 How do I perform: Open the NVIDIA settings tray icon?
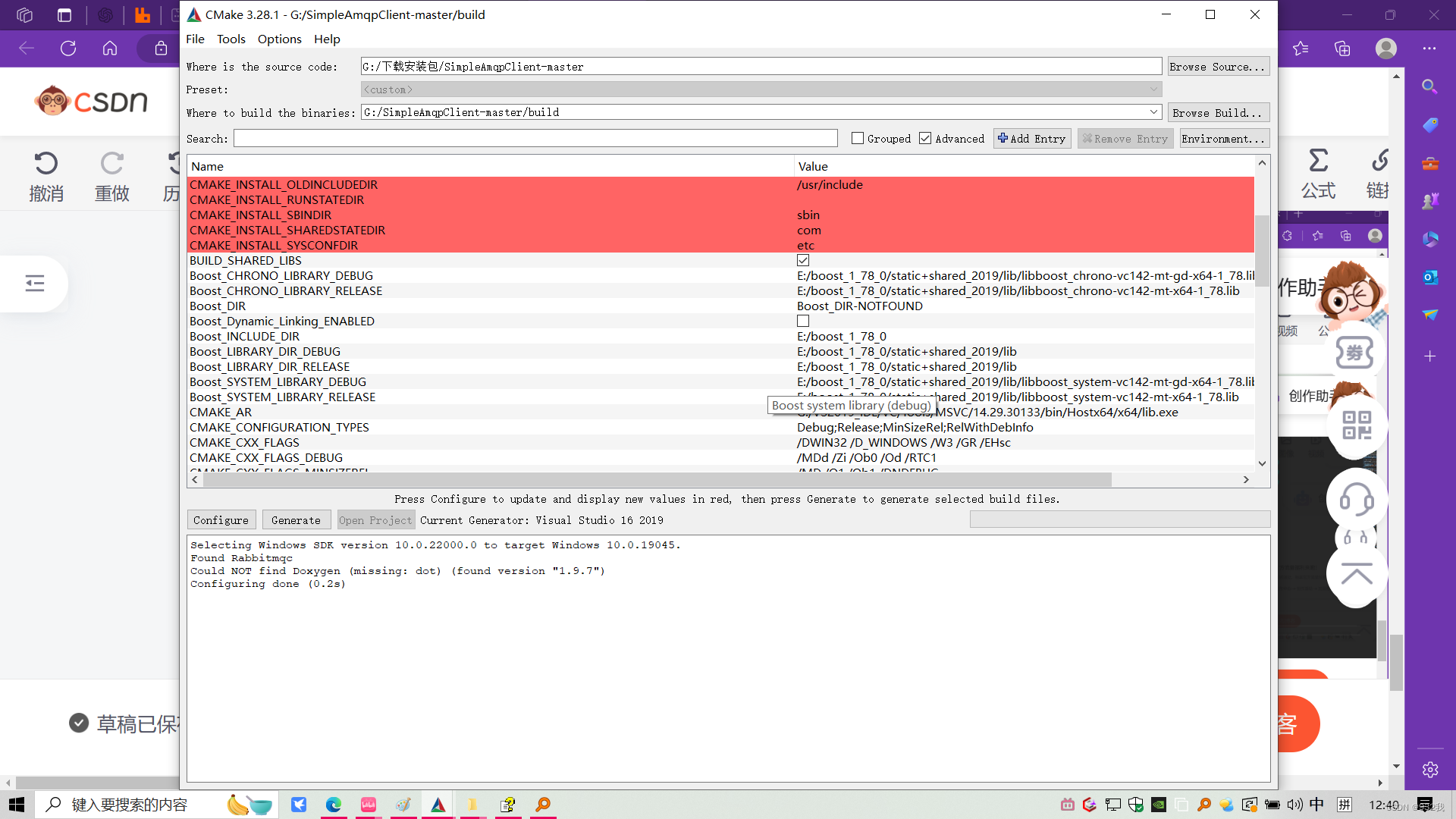(x=1159, y=805)
